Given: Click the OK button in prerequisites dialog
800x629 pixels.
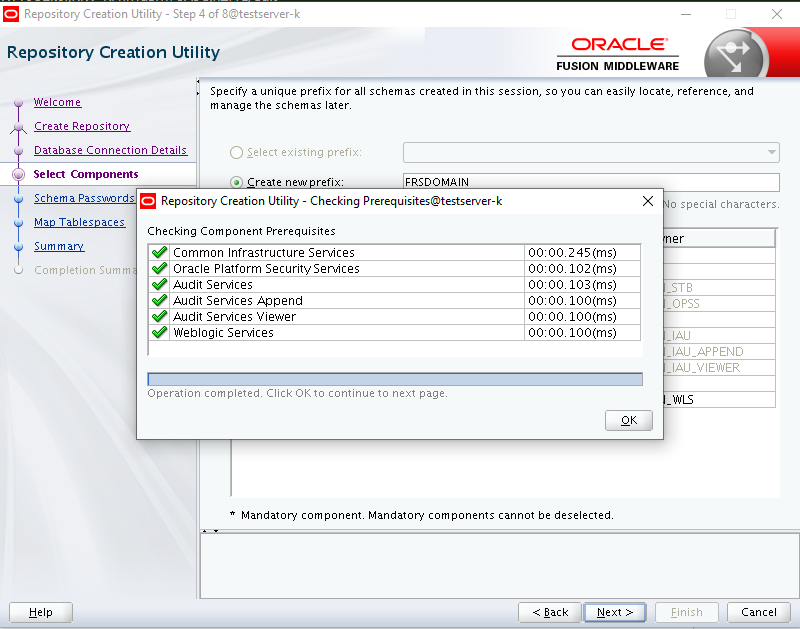Looking at the screenshot, I should point(628,420).
